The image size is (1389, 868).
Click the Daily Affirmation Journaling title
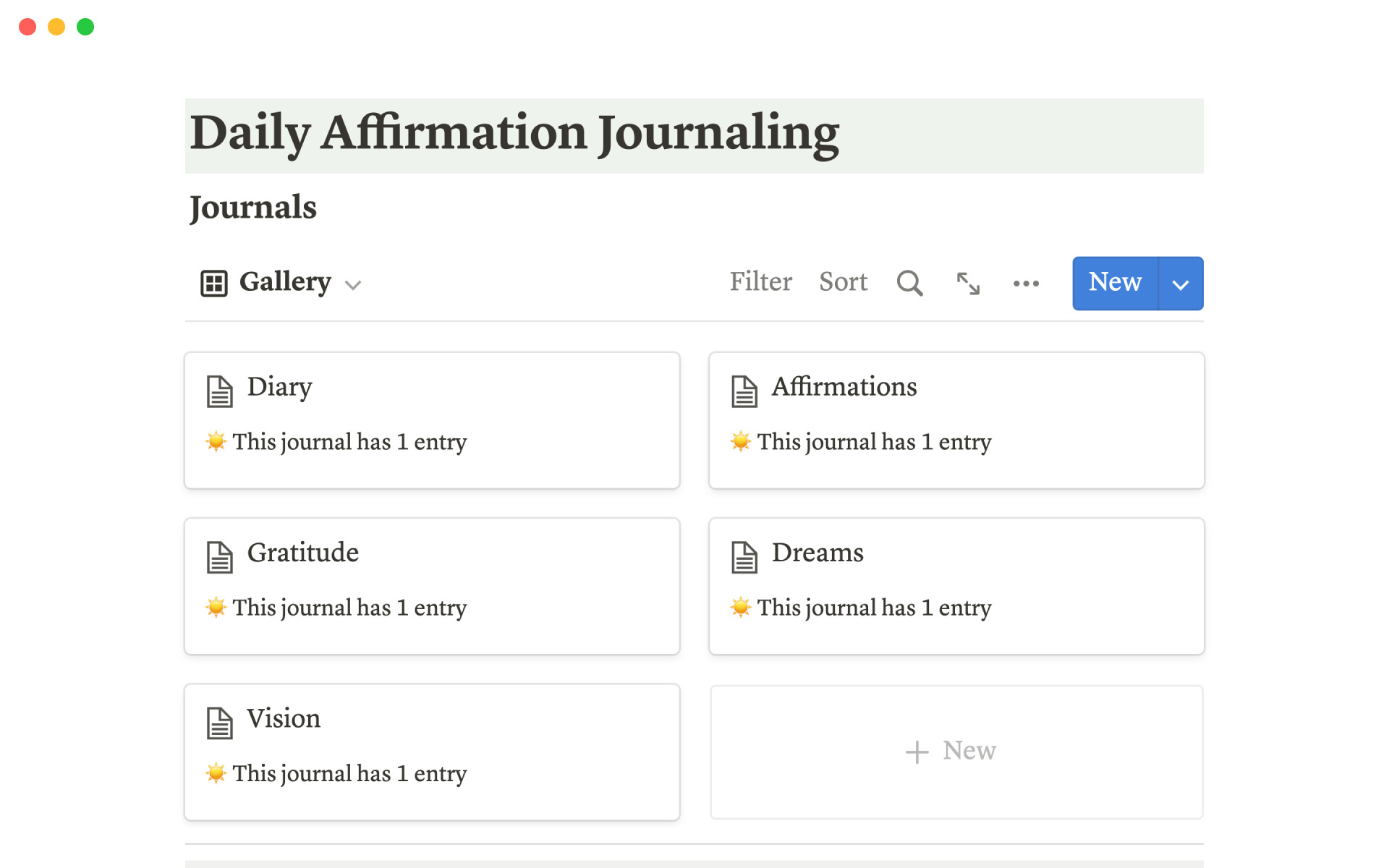(514, 134)
